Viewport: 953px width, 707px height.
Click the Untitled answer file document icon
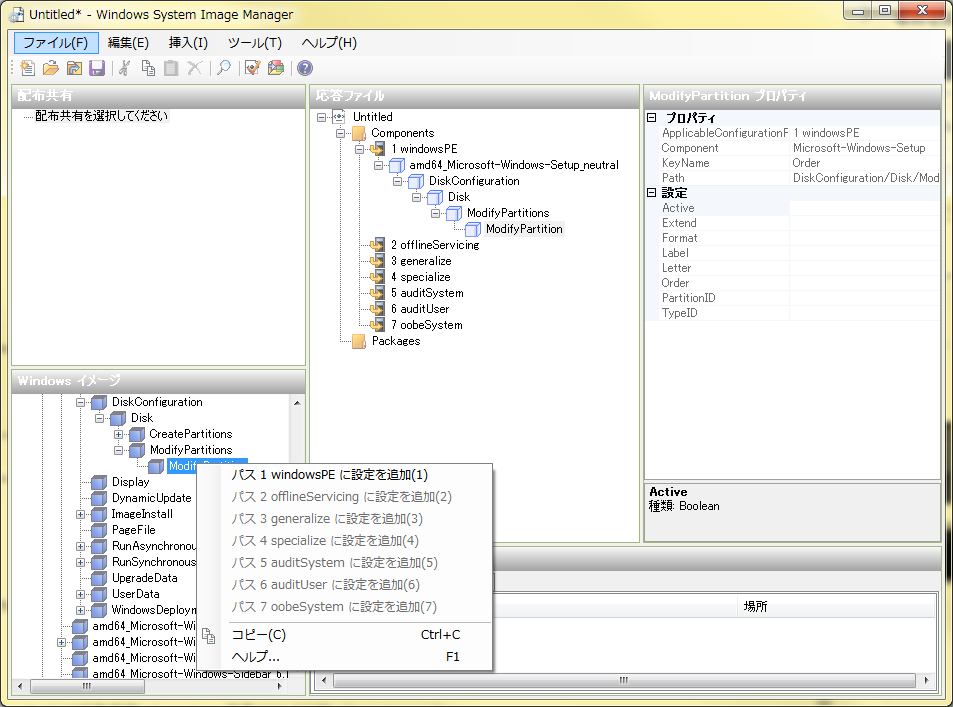tap(339, 117)
